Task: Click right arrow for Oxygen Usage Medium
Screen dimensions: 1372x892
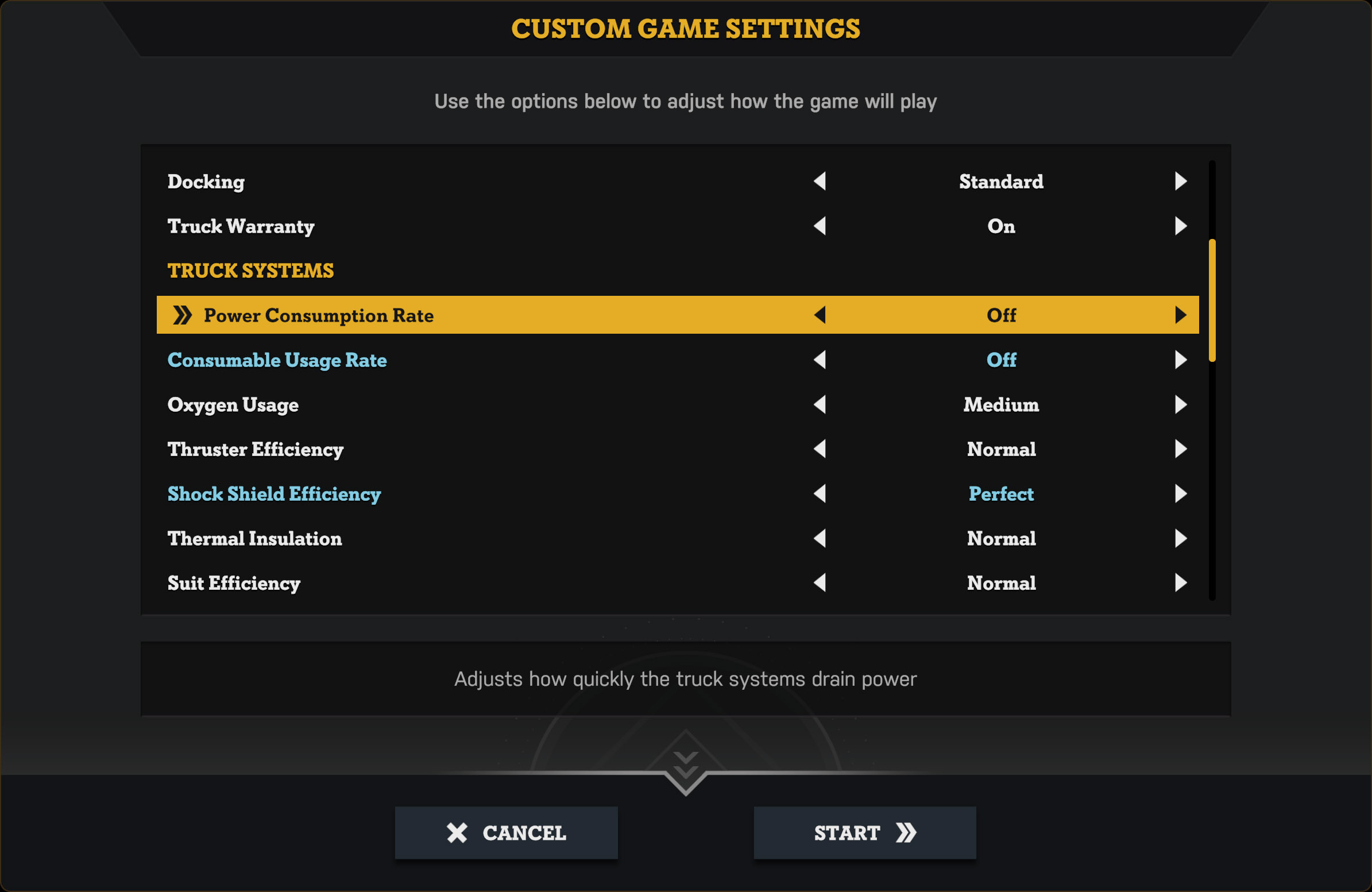Action: pyautogui.click(x=1181, y=404)
